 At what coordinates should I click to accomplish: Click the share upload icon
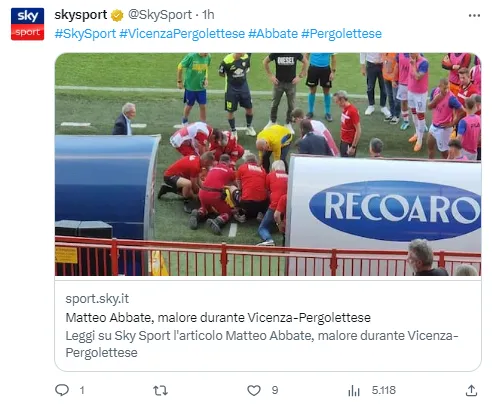pos(471,390)
